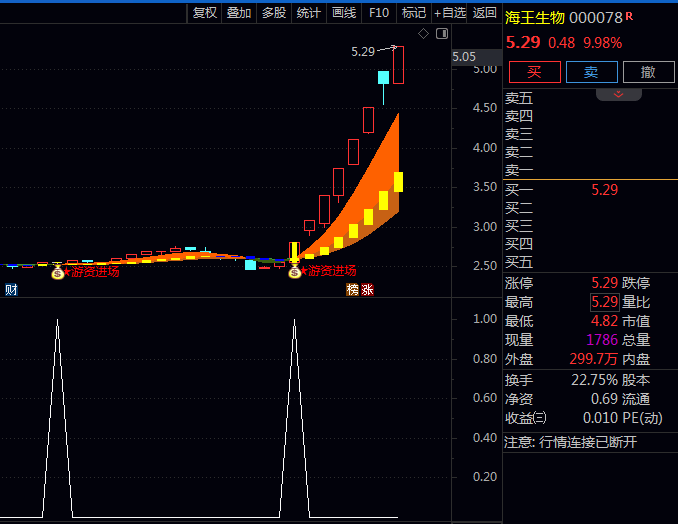Click the boxed 5.29 highest price value
The height and width of the screenshot is (524, 678).
pyautogui.click(x=604, y=302)
